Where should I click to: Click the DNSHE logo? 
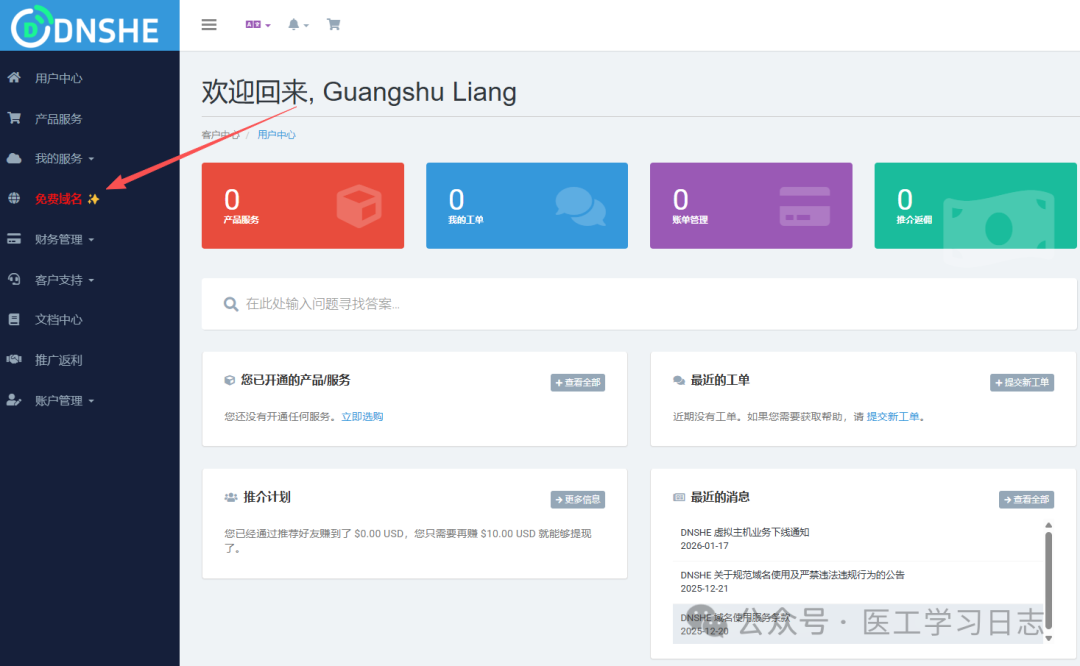(87, 27)
